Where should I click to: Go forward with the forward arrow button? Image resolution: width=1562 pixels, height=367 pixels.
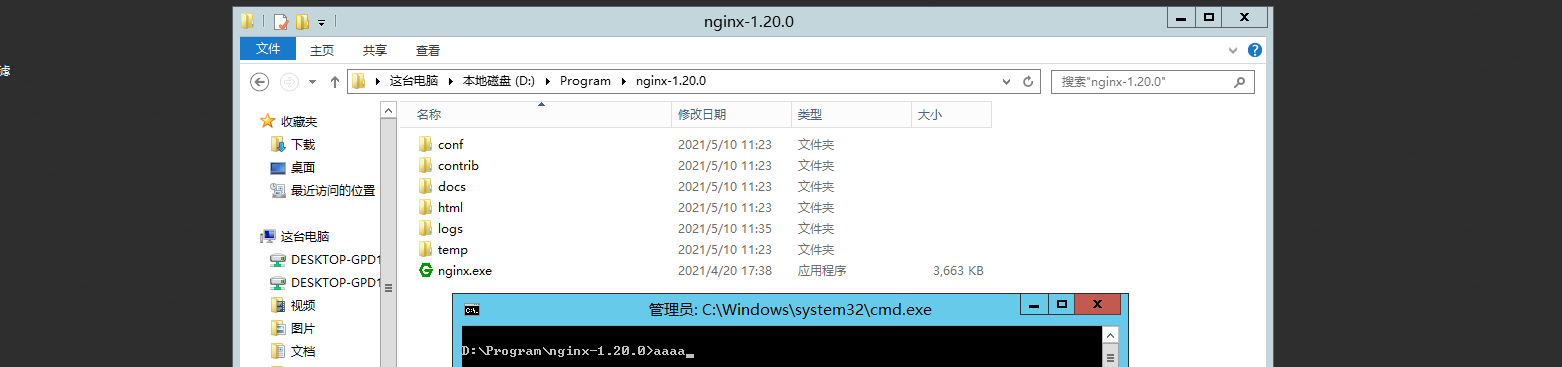coord(289,81)
